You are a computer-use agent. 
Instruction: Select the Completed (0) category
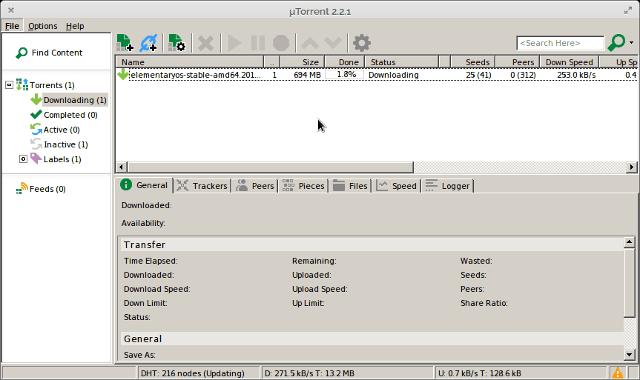click(64, 115)
